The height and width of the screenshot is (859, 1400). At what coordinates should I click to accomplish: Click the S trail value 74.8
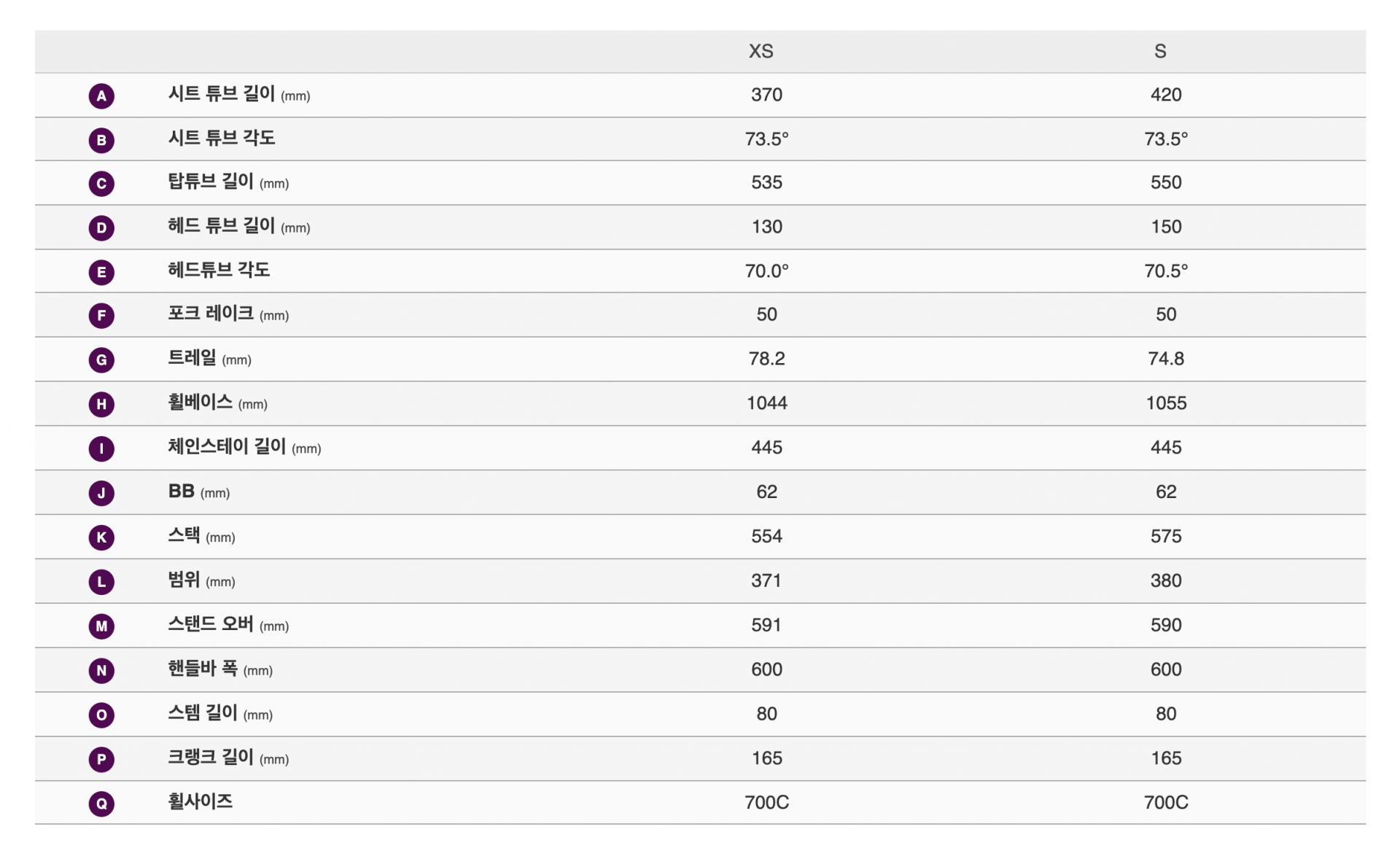point(1166,359)
